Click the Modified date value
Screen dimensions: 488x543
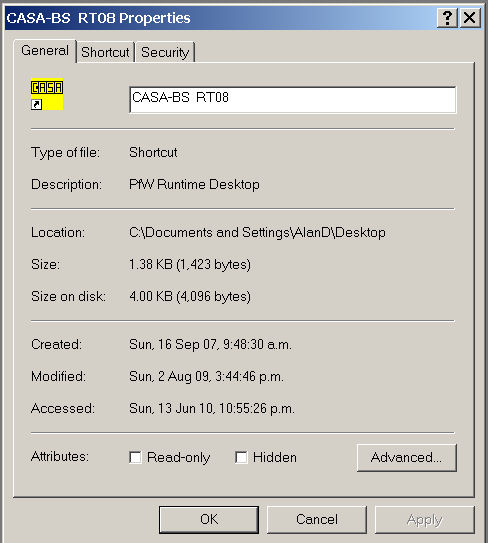coord(206,376)
